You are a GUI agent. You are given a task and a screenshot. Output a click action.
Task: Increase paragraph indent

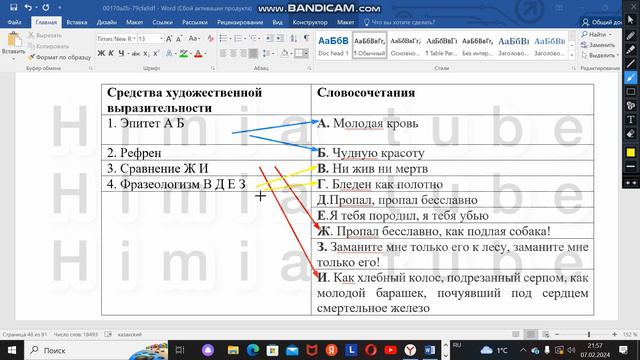279,39
